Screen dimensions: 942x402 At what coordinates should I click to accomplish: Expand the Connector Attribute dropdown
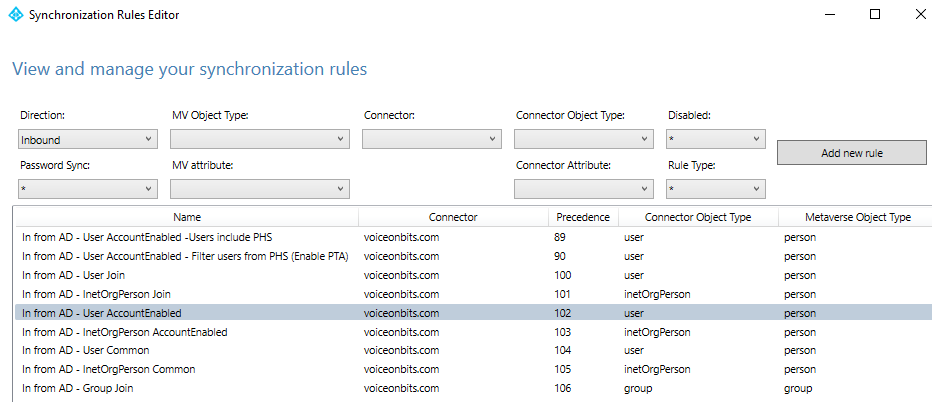click(x=583, y=189)
